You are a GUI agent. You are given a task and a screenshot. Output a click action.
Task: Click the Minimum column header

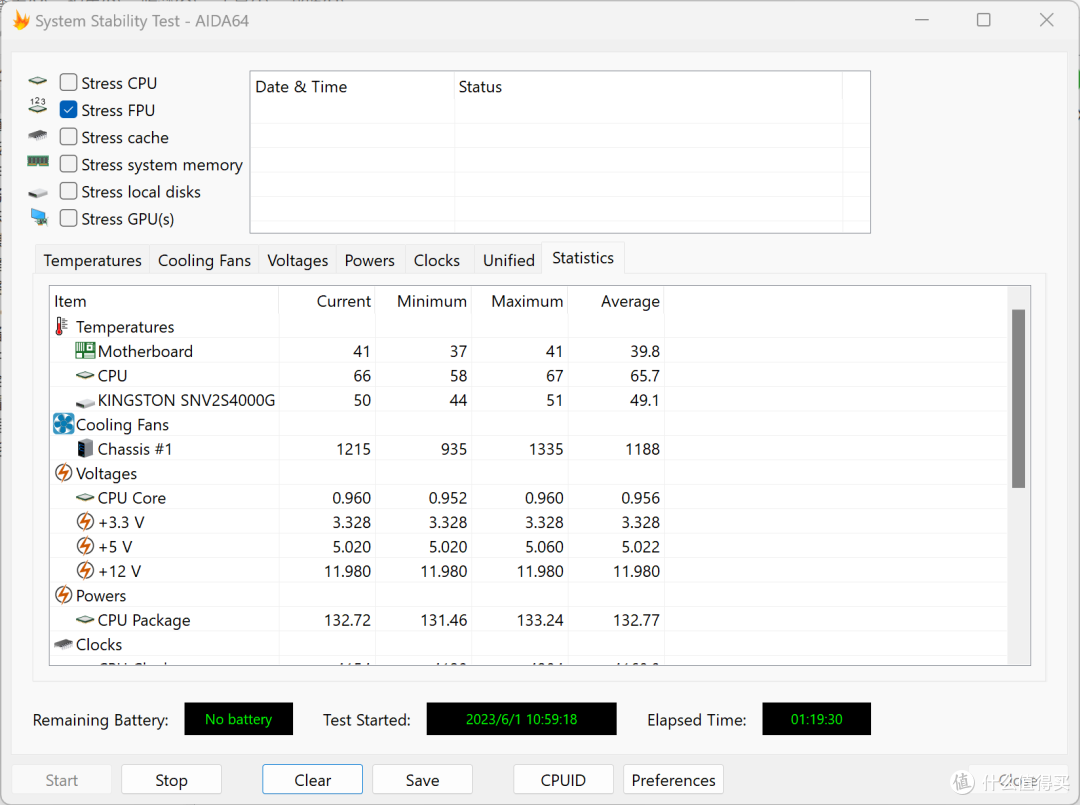tap(424, 301)
